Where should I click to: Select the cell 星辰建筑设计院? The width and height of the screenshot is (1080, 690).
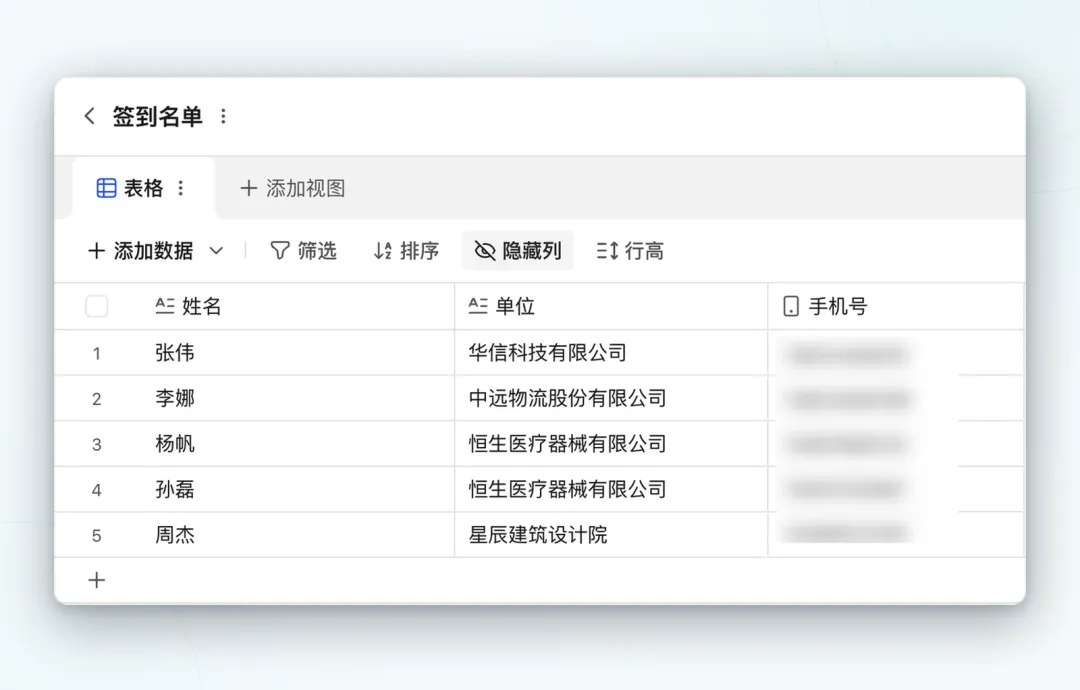[x=611, y=534]
